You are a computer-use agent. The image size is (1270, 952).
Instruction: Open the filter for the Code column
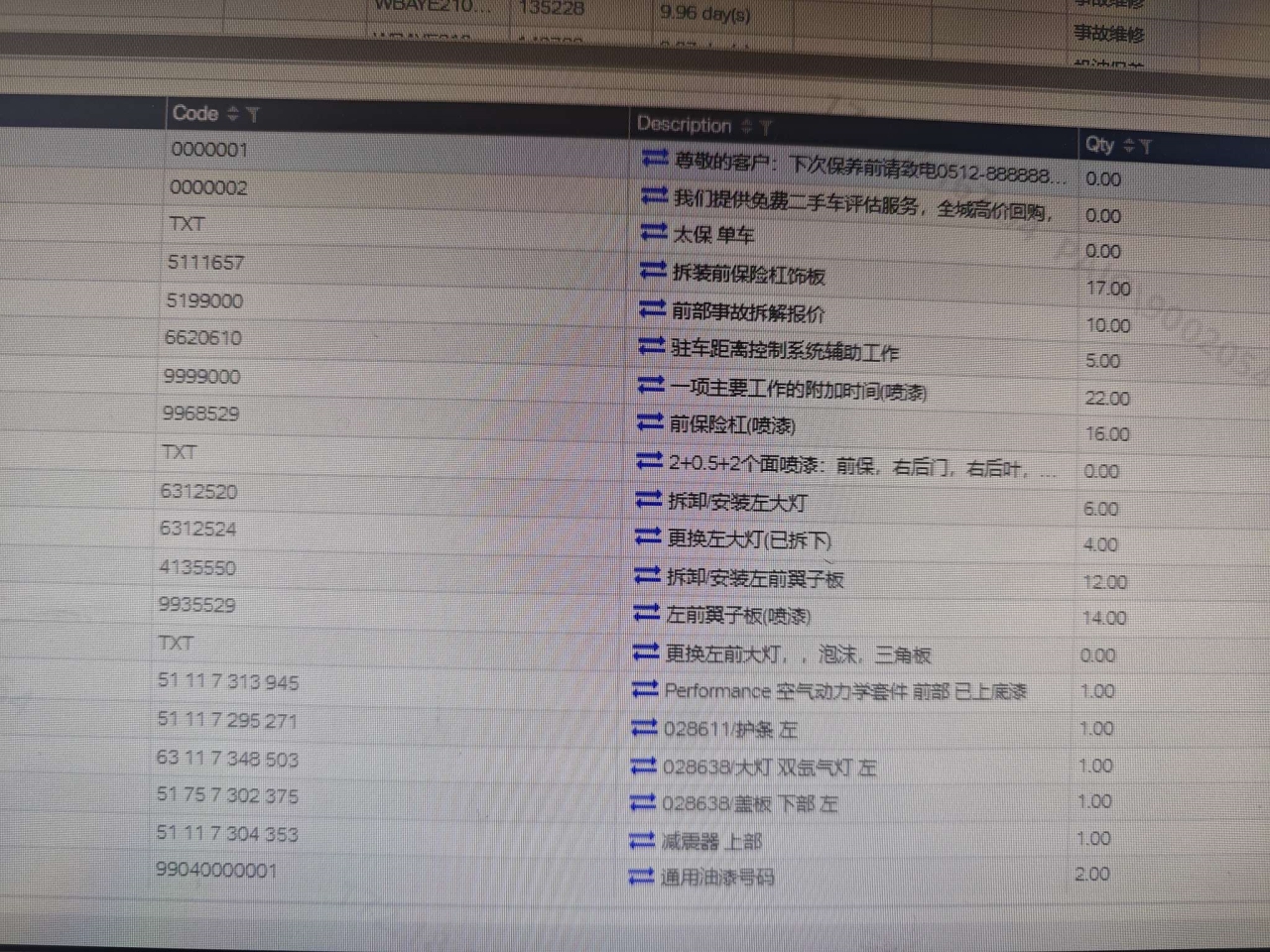[253, 115]
